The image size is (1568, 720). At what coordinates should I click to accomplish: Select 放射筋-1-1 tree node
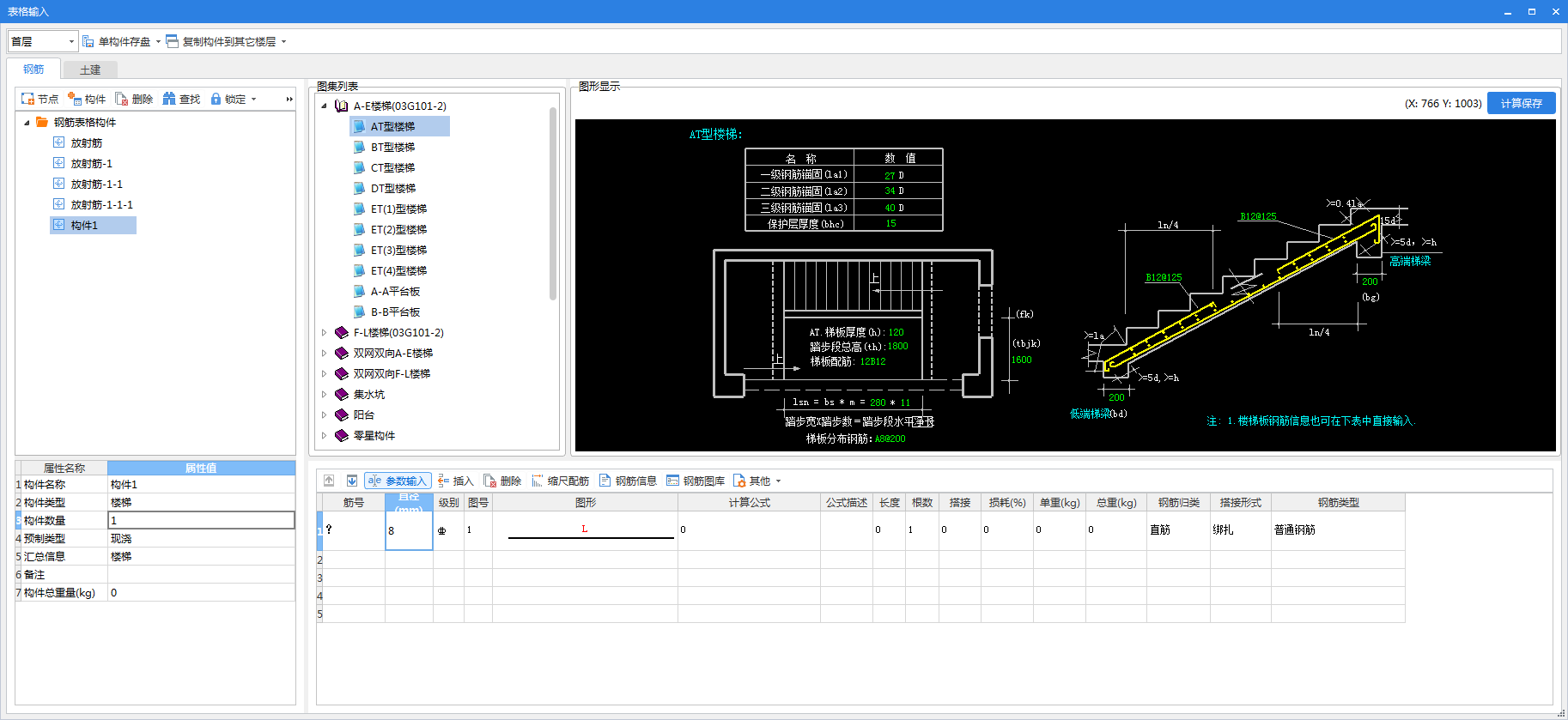pyautogui.click(x=96, y=184)
